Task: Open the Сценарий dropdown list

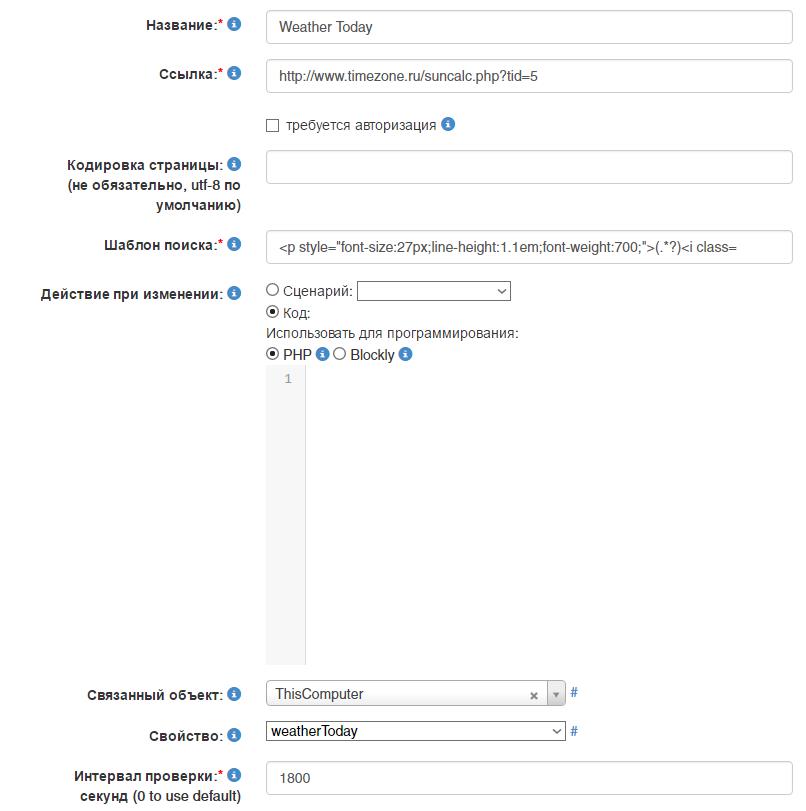Action: point(433,291)
